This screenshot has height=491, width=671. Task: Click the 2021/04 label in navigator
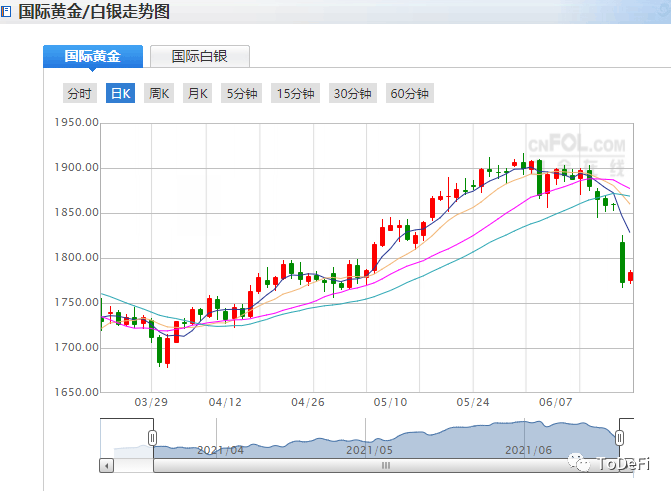pos(220,450)
